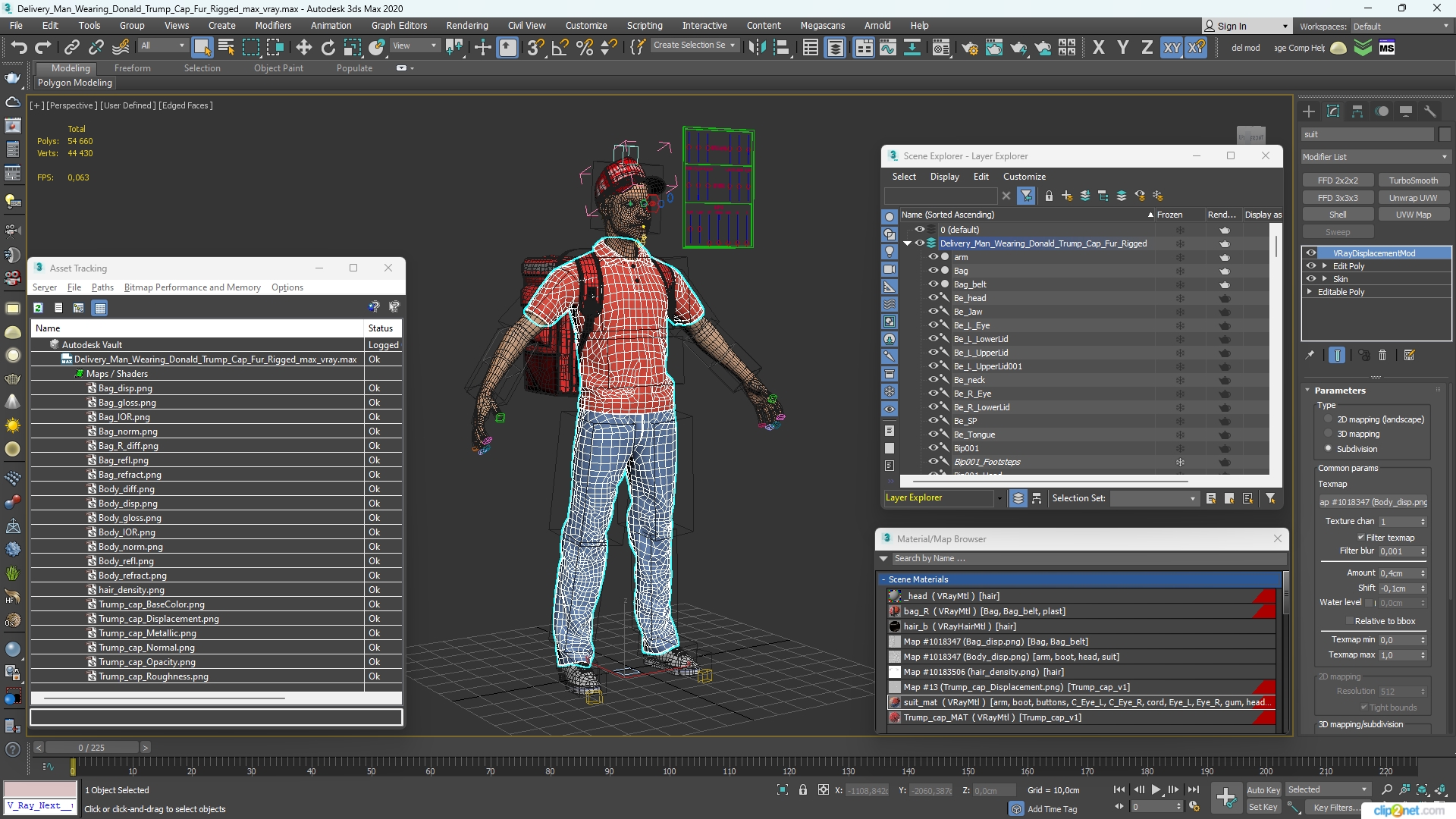Click the Pin Stack icon below modifier stack
Screen dimensions: 1456x819
(1310, 355)
